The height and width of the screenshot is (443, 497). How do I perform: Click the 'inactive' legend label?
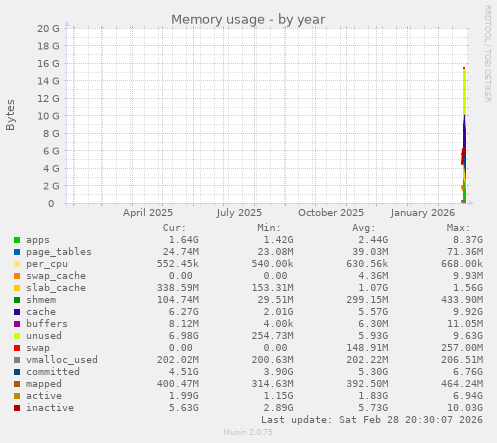tap(50, 408)
